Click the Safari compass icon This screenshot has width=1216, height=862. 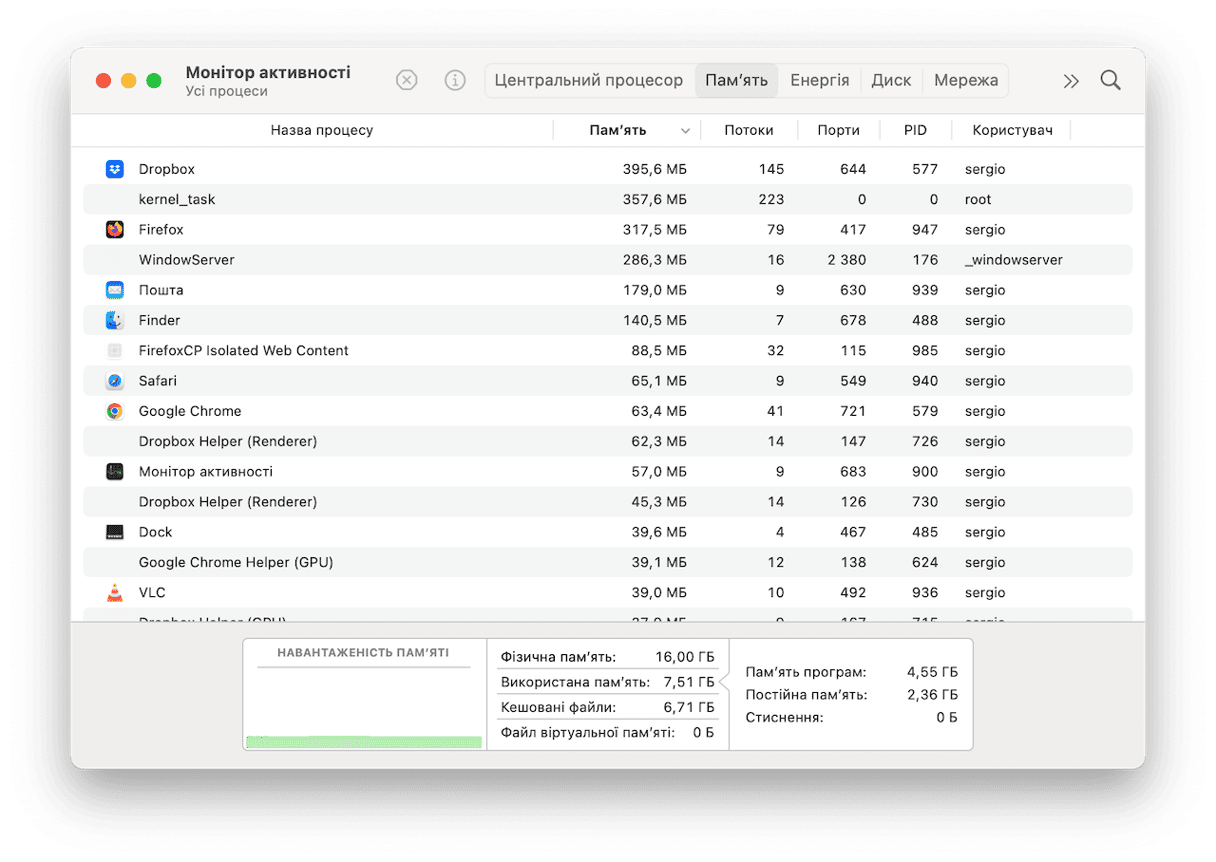click(115, 381)
